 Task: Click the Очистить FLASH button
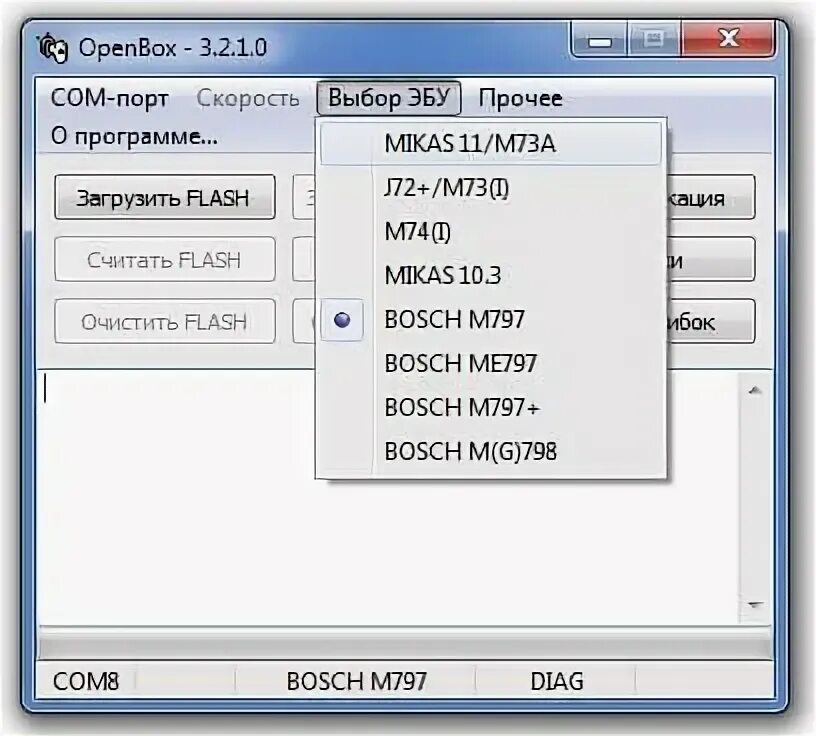pos(164,321)
